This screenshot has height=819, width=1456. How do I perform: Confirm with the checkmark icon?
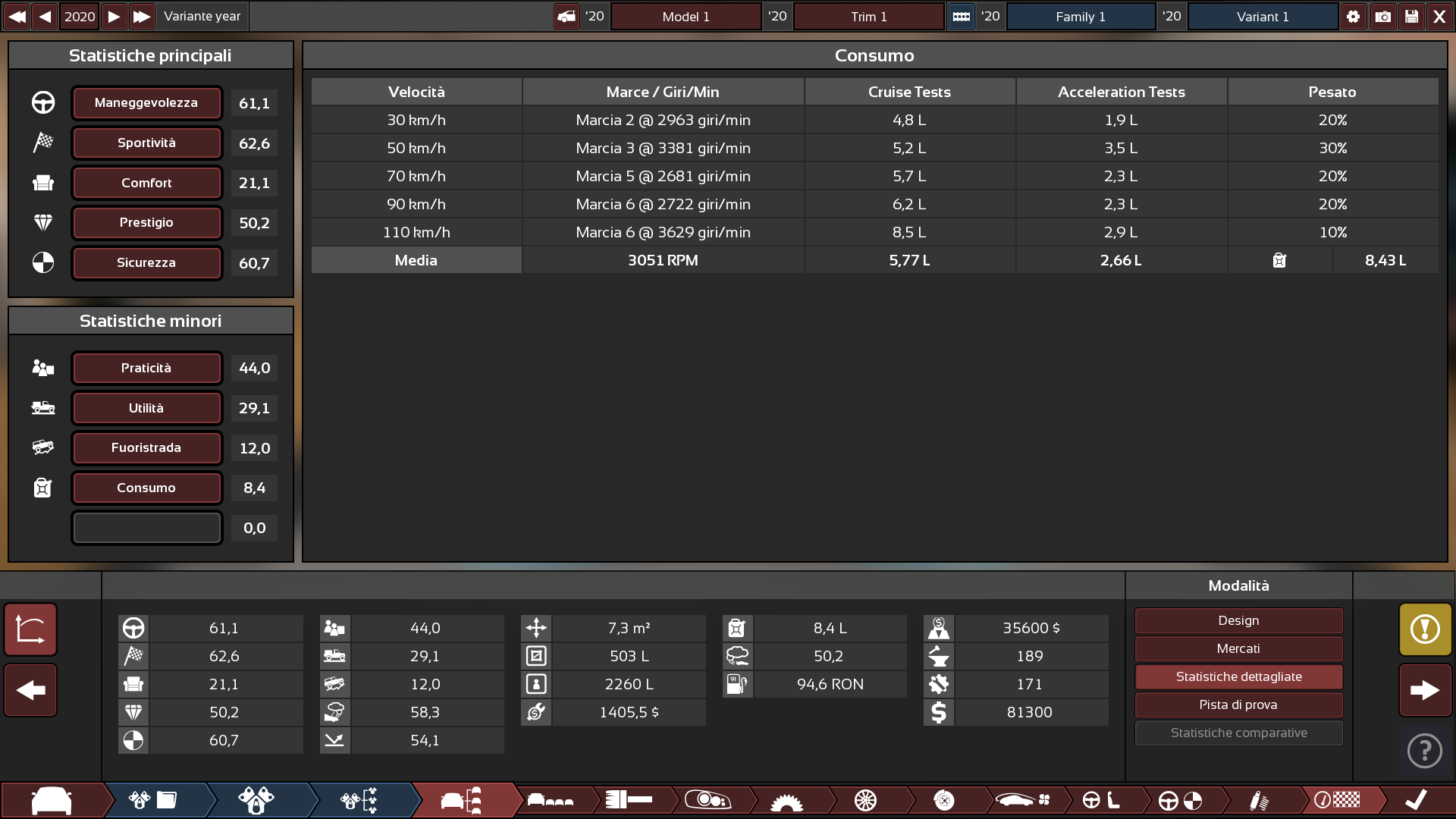(x=1415, y=800)
